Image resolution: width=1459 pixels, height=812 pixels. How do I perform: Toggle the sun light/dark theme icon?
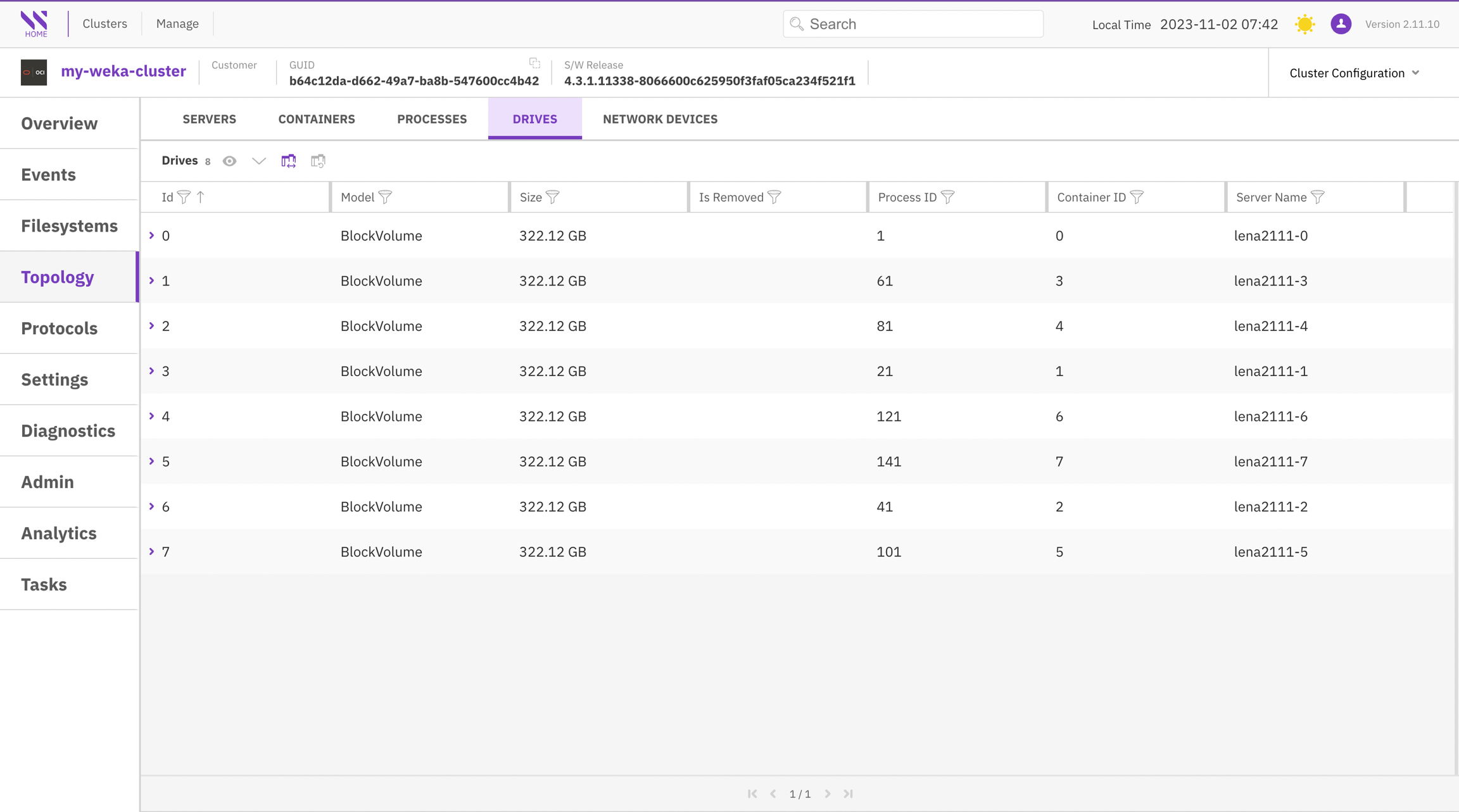point(1304,24)
